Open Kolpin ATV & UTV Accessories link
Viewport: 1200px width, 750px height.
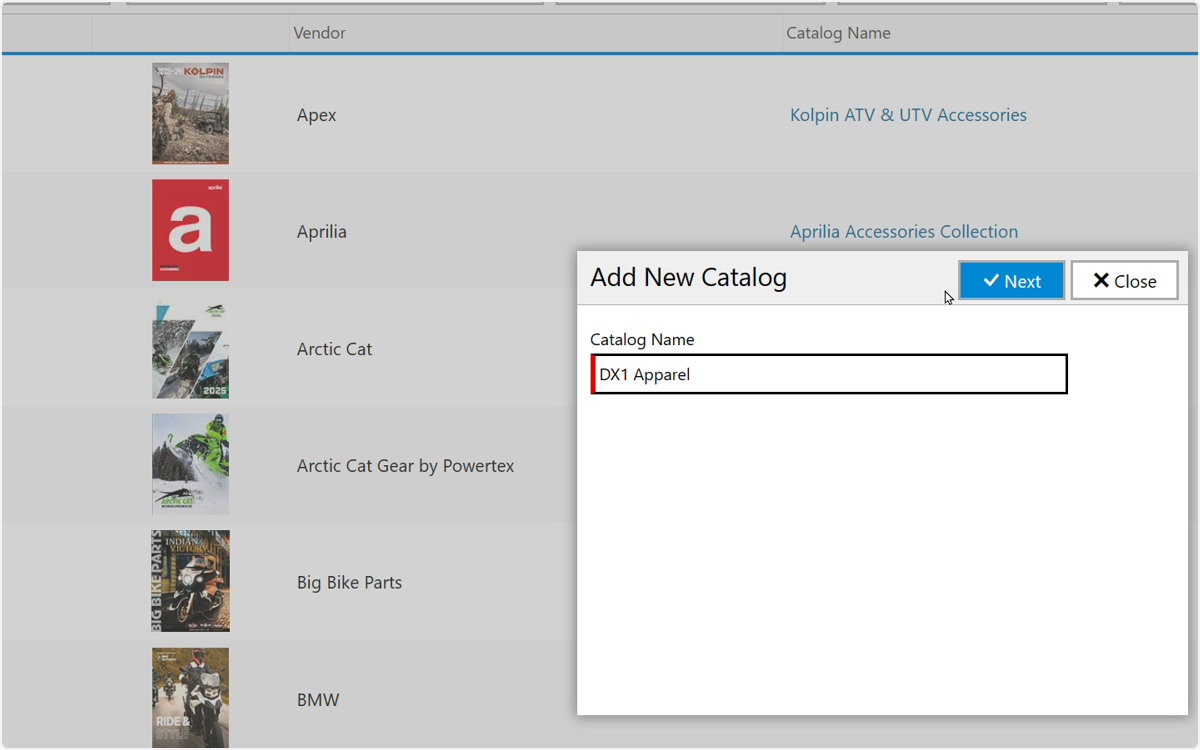(908, 115)
